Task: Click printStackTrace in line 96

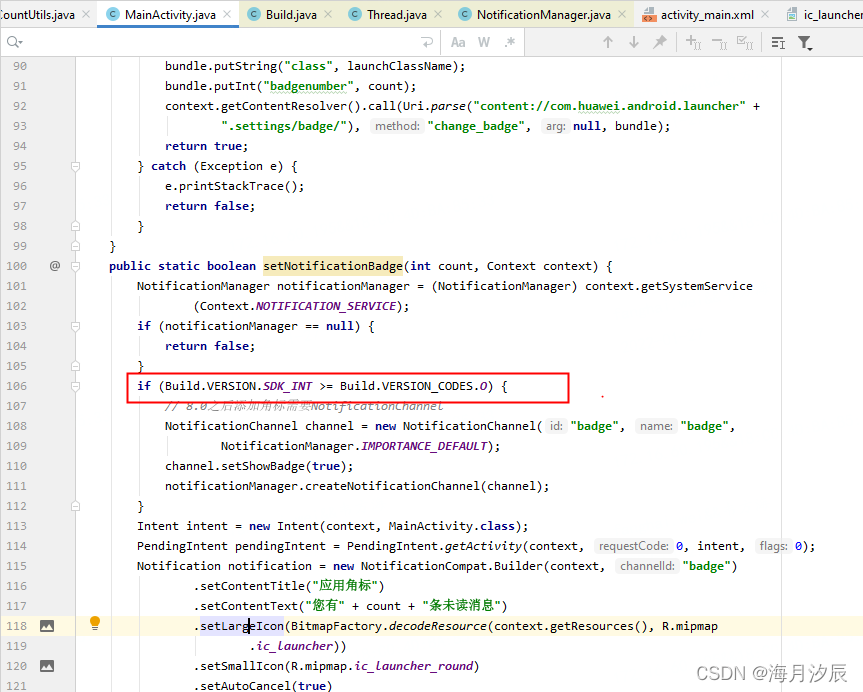Action: tap(231, 186)
